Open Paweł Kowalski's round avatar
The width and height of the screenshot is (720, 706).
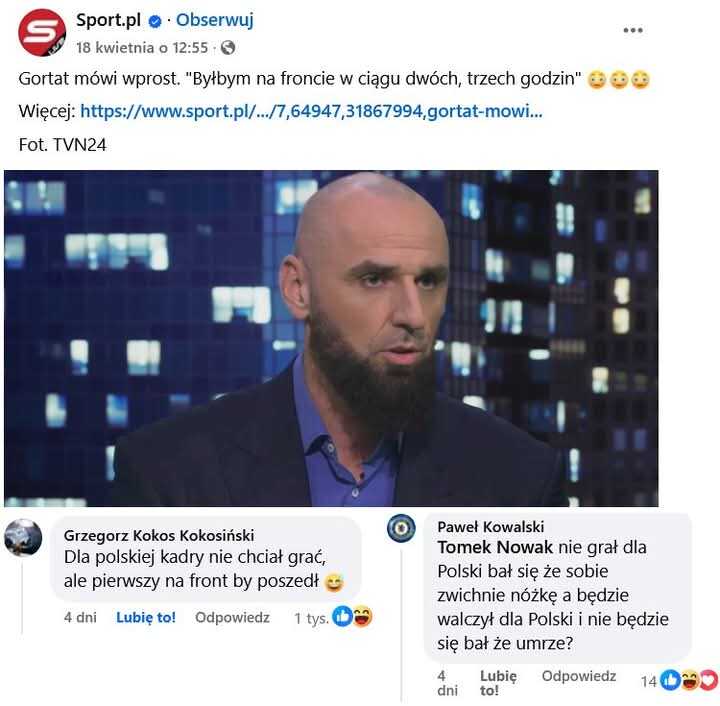pos(401,528)
